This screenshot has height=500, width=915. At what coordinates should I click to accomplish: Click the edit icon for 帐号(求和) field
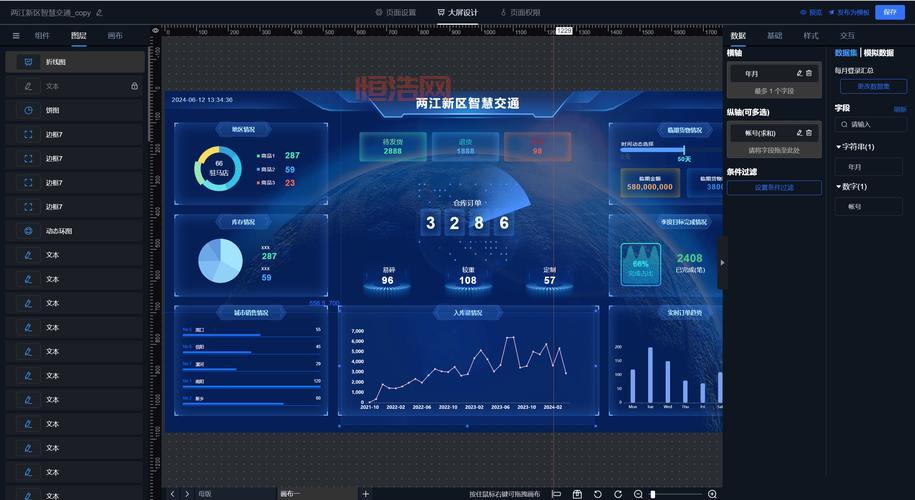(x=799, y=132)
